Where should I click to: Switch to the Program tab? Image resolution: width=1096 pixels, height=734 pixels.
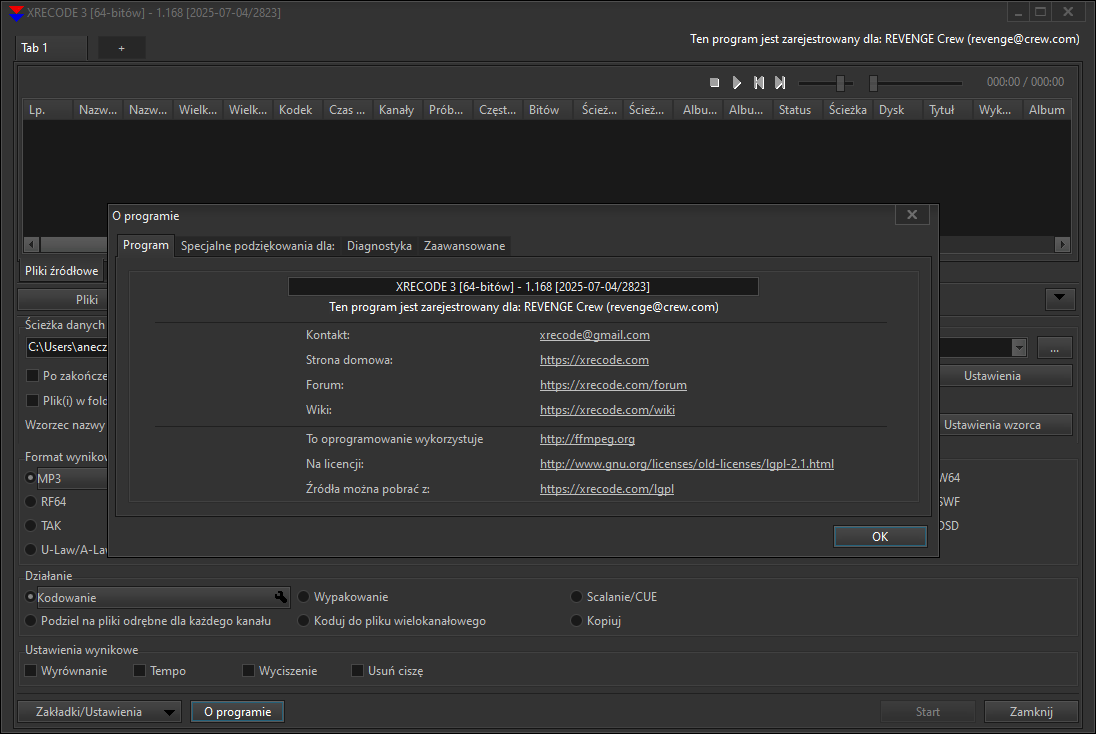145,245
